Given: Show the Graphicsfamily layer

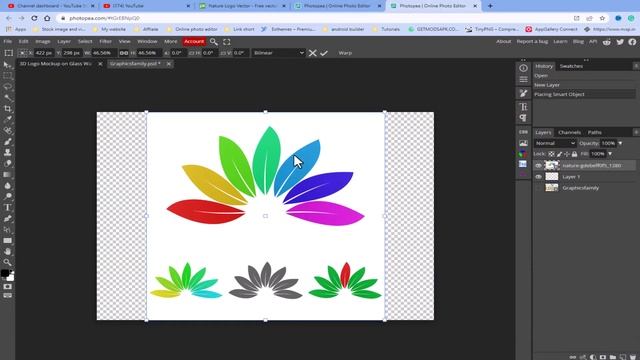Looking at the screenshot, I should point(538,188).
